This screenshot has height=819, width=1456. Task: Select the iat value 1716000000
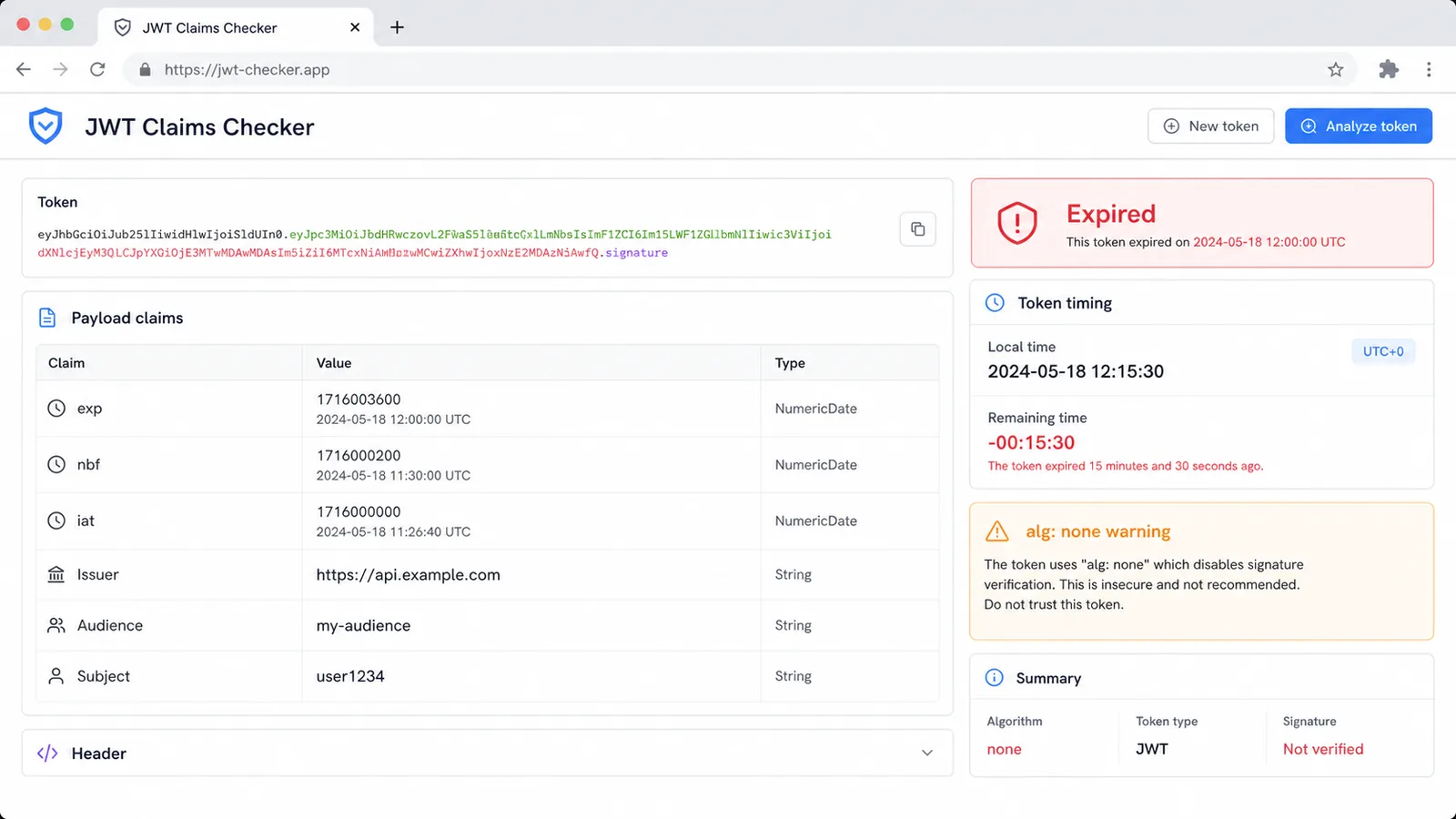359,512
